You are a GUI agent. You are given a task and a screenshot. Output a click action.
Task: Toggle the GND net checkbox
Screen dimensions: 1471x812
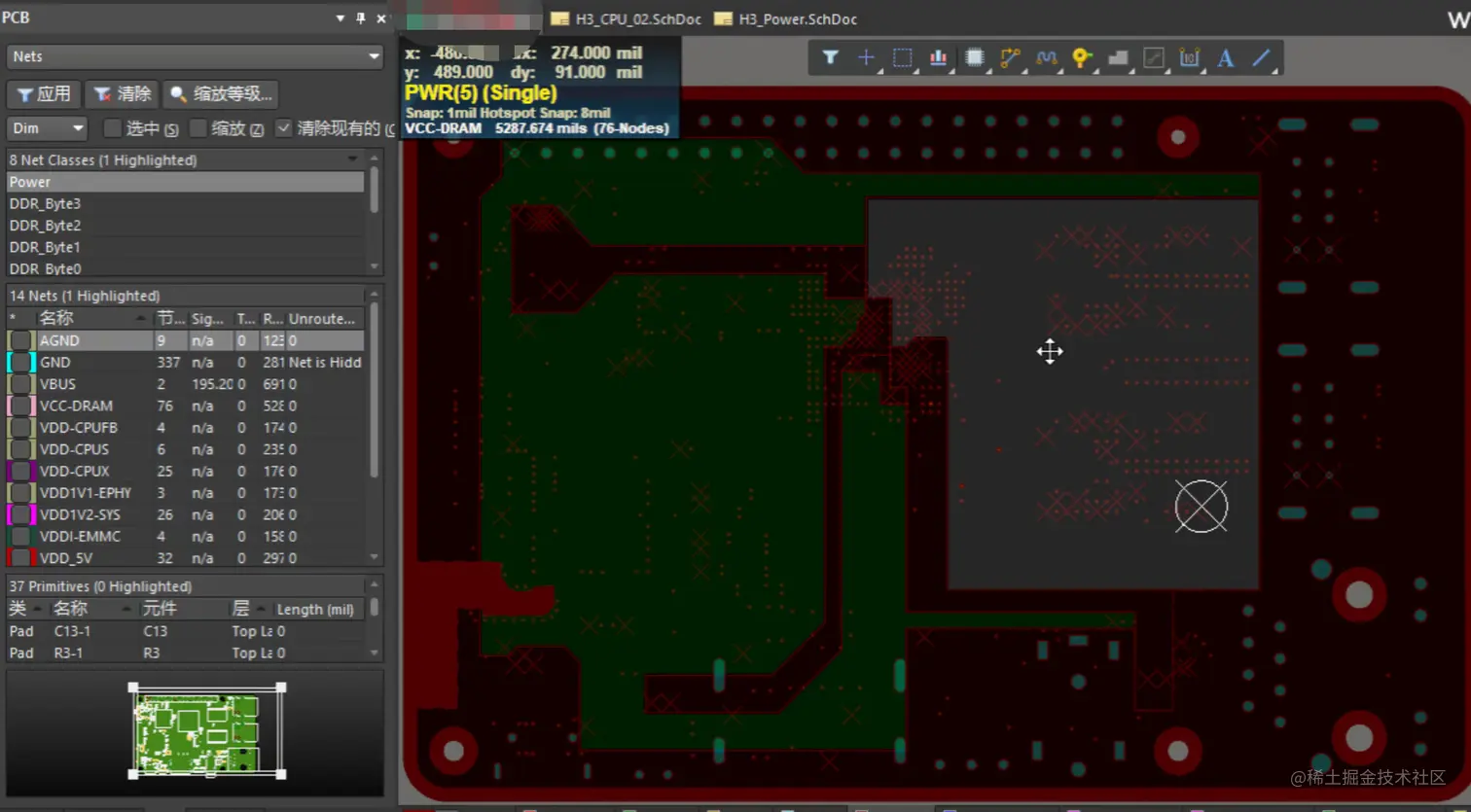click(20, 362)
